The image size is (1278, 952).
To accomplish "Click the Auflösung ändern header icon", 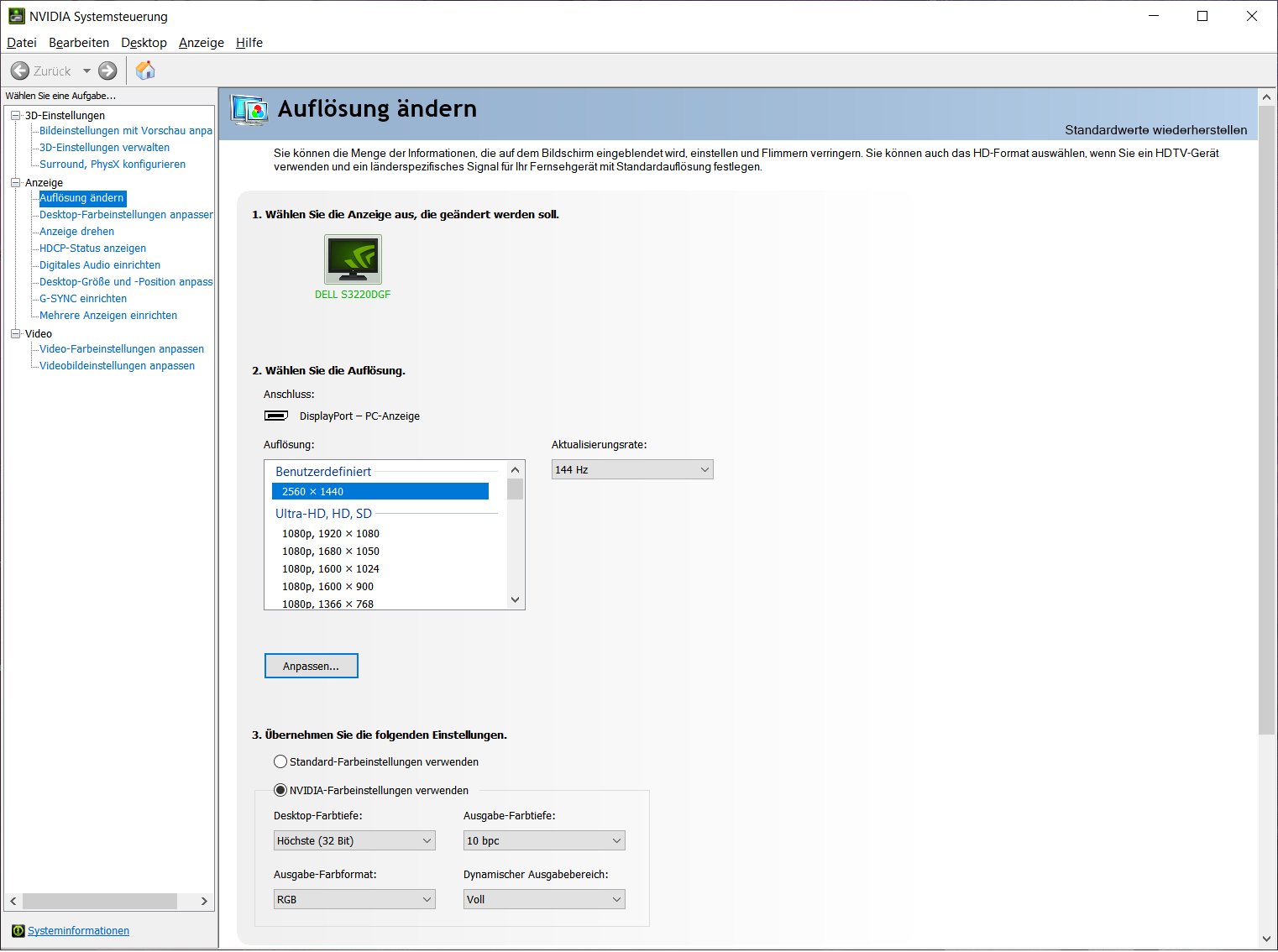I will pyautogui.click(x=250, y=110).
